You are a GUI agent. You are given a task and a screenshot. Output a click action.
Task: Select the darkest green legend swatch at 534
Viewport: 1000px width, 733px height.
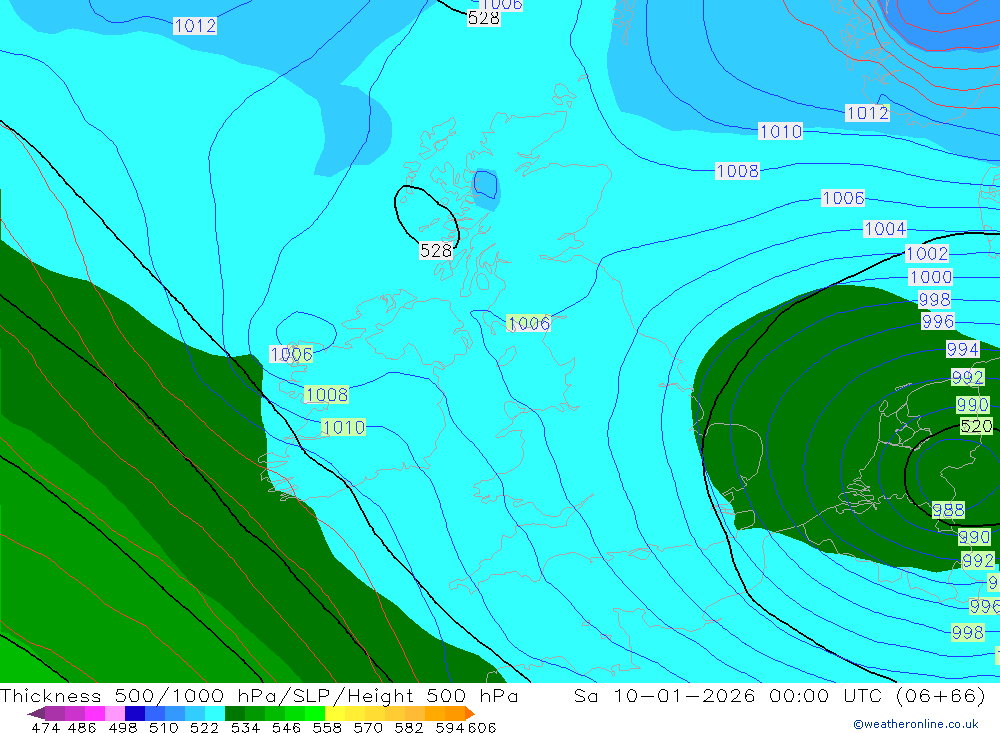click(x=235, y=713)
